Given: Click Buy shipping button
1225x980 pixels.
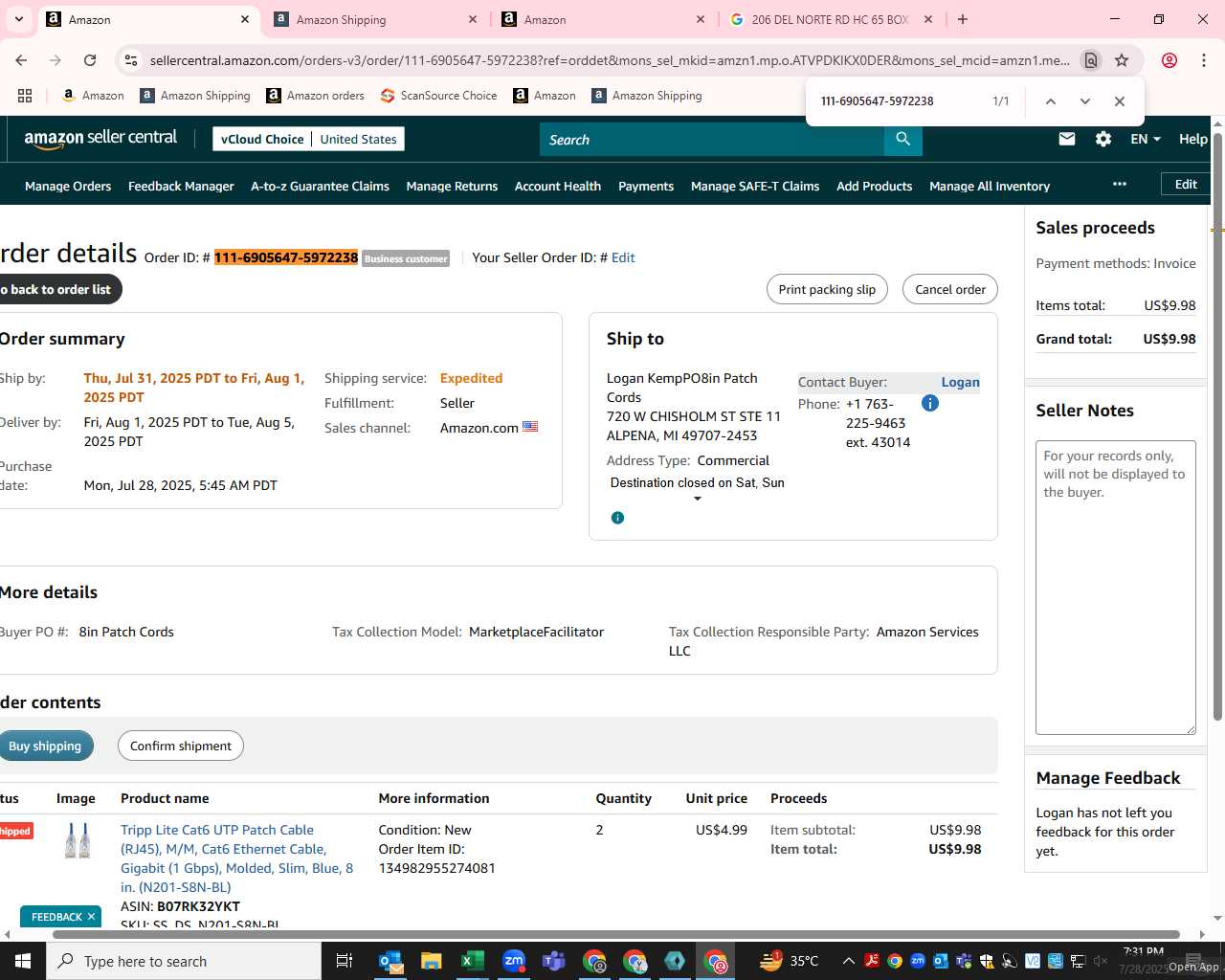Looking at the screenshot, I should pos(45,746).
